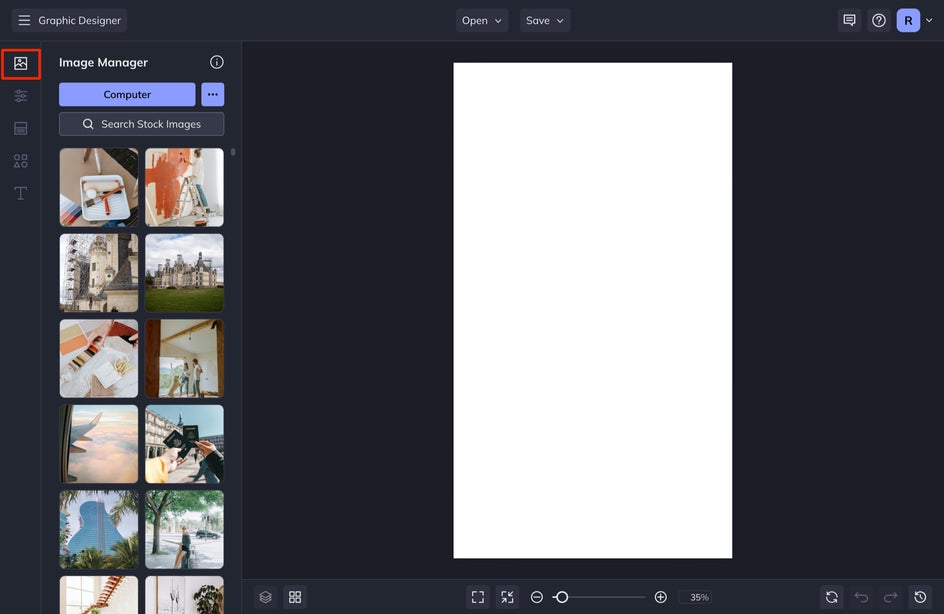
Task: Click the collapse to actual size icon
Action: (508, 597)
